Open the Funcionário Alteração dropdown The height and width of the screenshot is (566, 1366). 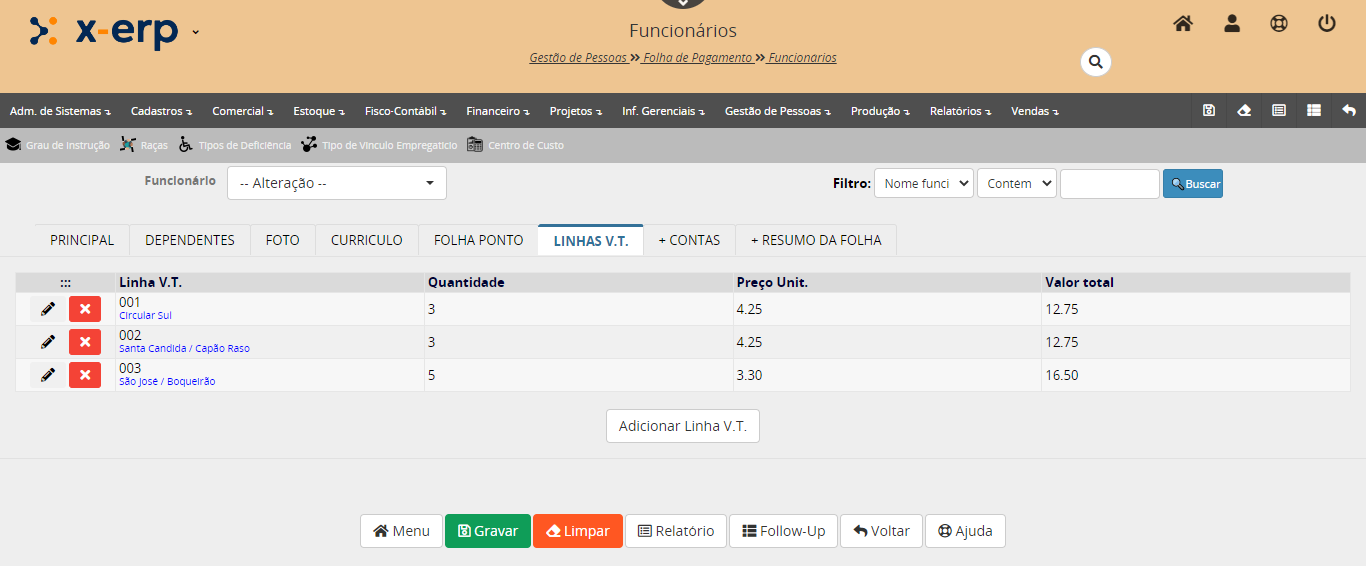pyautogui.click(x=336, y=183)
